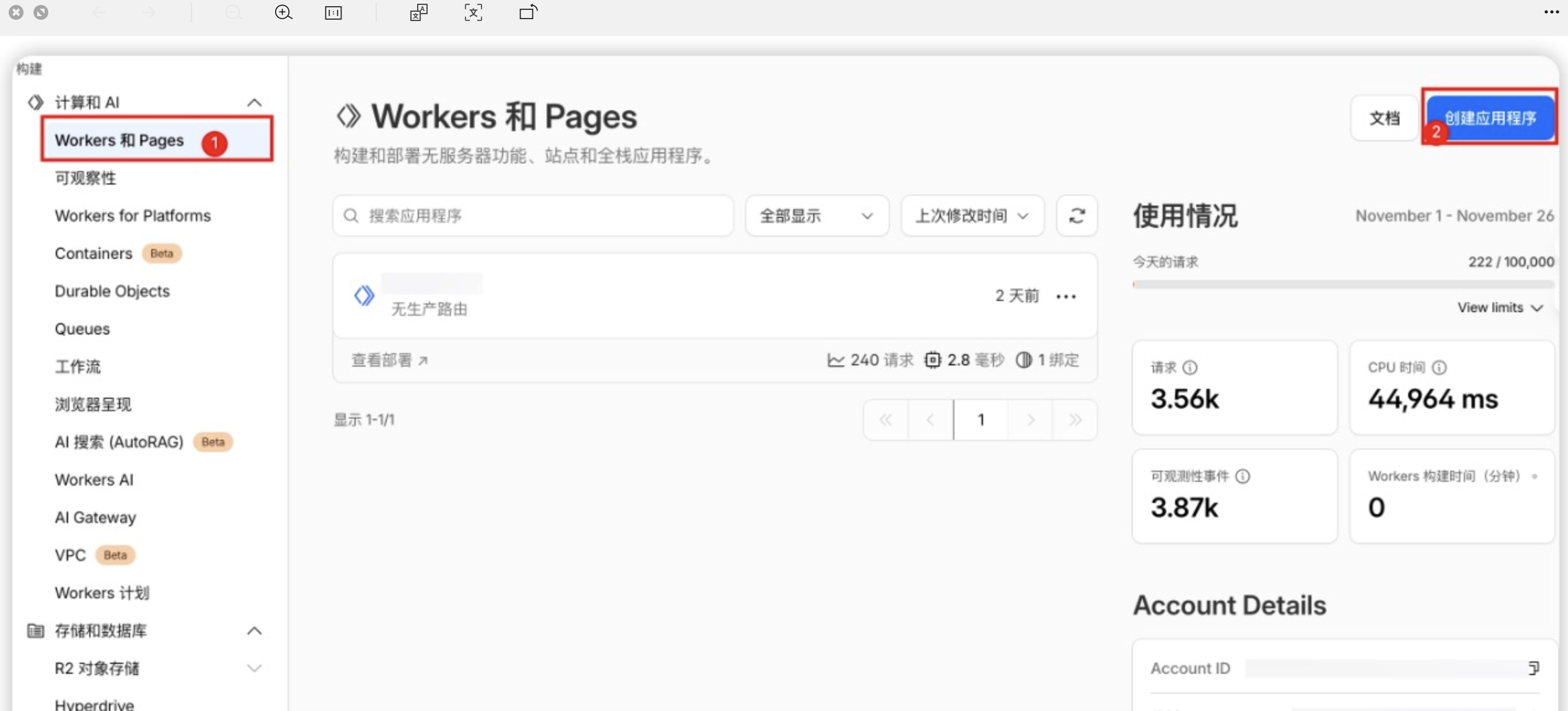This screenshot has height=711, width=1568.
Task: Open the more options ellipsis in toolbar
Action: point(1551,12)
